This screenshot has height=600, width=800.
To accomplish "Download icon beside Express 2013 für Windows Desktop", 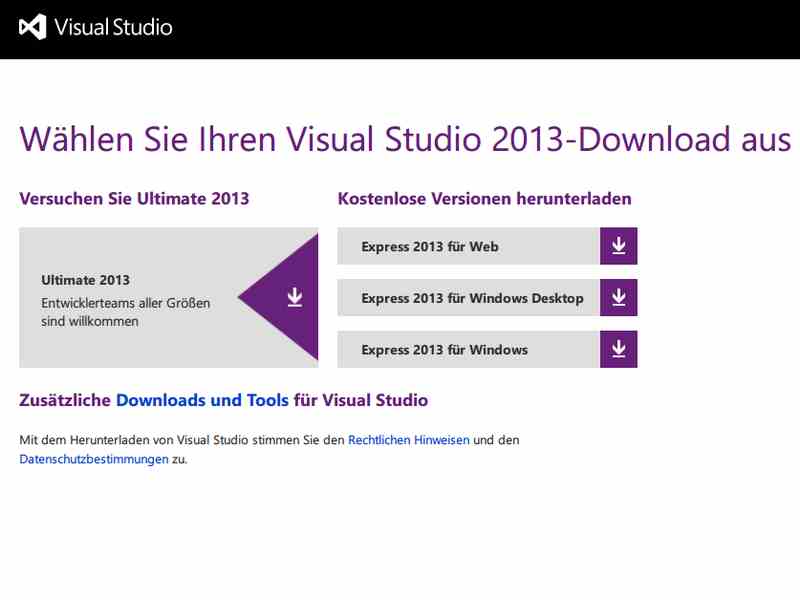I will (618, 297).
